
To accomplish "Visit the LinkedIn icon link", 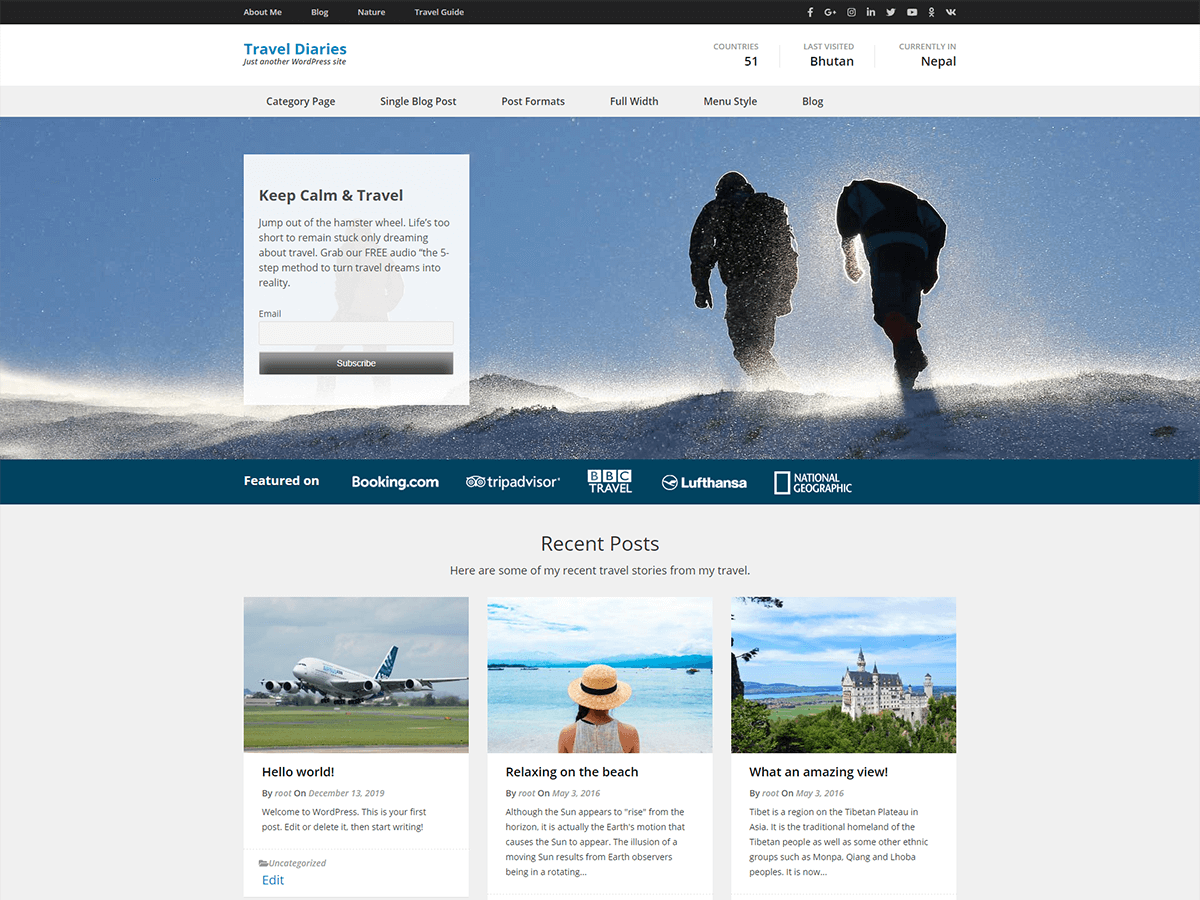I will click(x=871, y=12).
